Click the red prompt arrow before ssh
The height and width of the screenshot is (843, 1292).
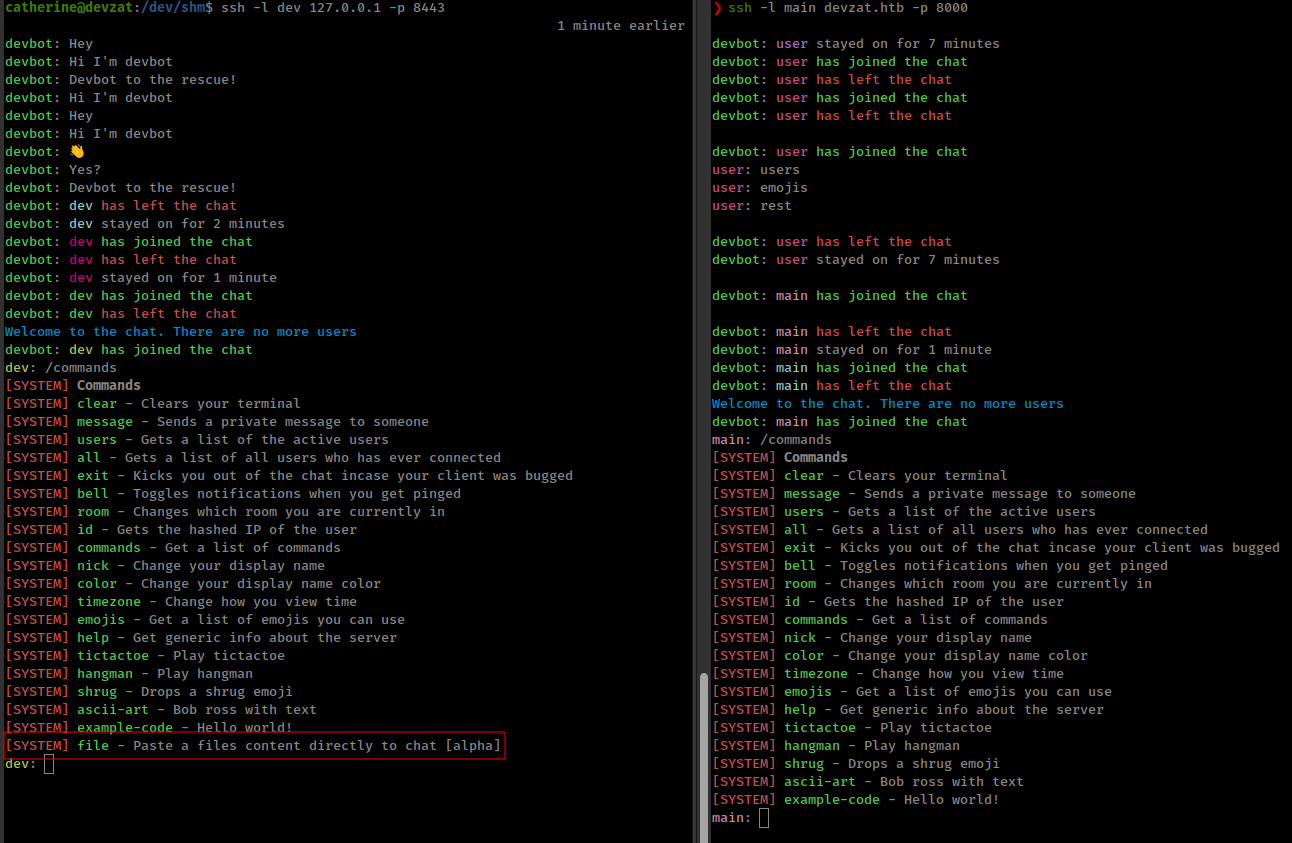coord(717,8)
